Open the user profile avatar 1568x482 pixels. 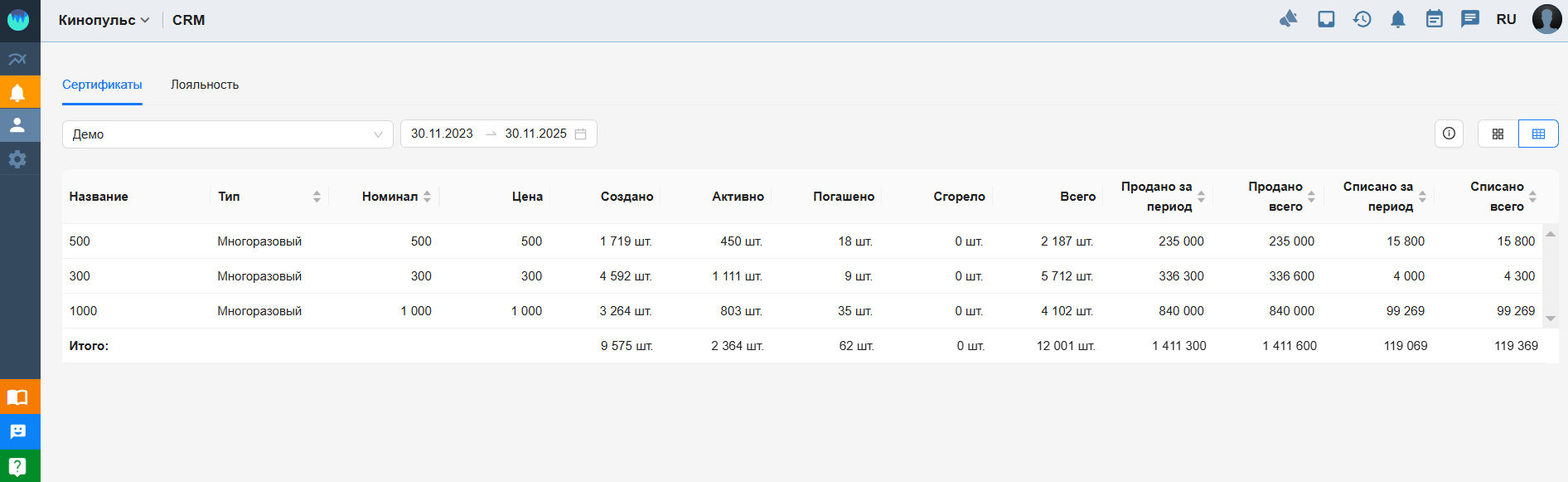pyautogui.click(x=1546, y=19)
